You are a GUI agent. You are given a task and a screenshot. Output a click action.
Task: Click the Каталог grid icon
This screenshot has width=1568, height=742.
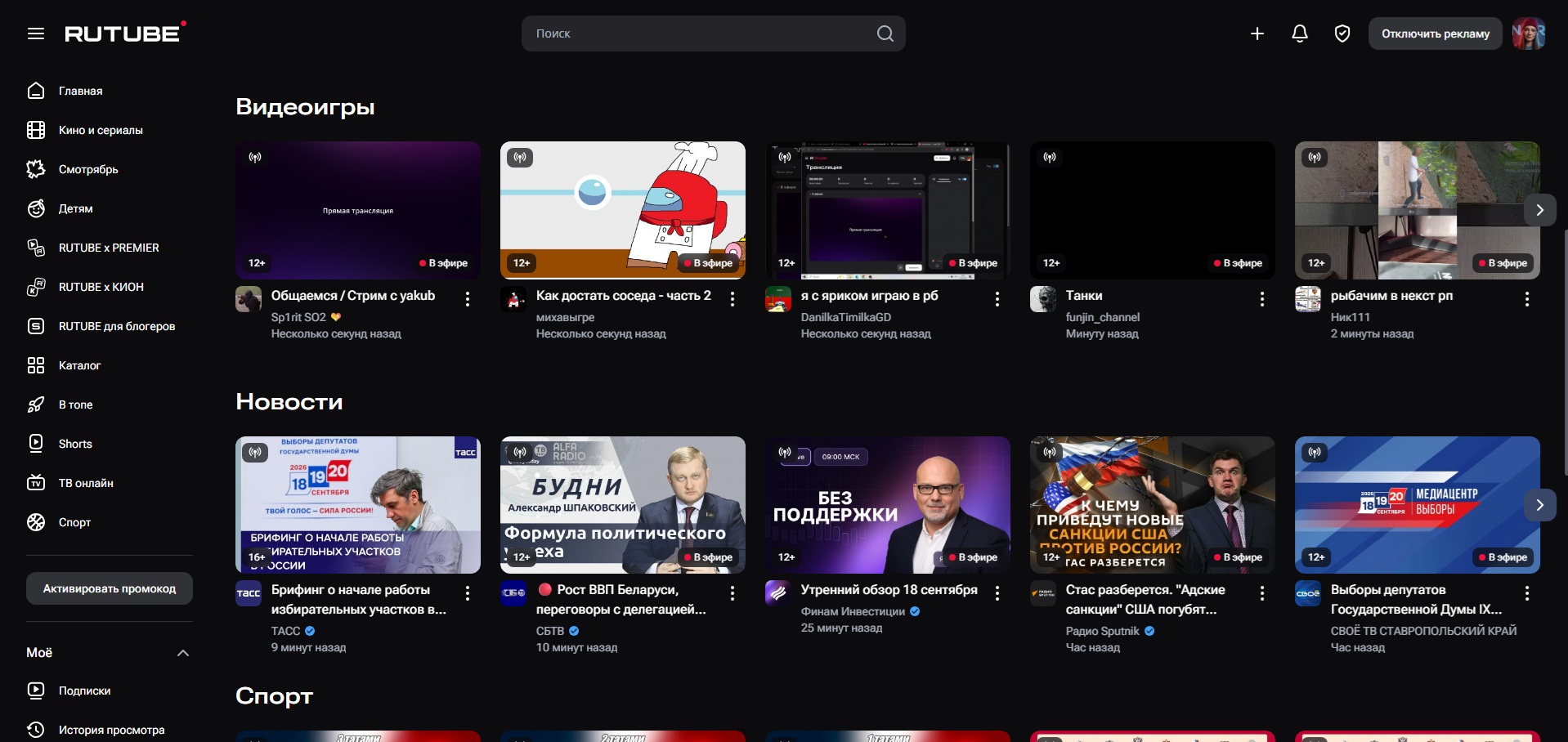(x=36, y=365)
